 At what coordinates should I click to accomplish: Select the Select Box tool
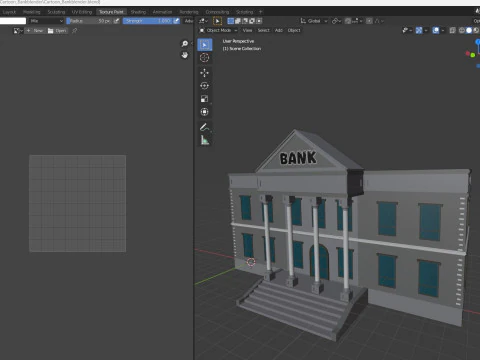pyautogui.click(x=205, y=45)
